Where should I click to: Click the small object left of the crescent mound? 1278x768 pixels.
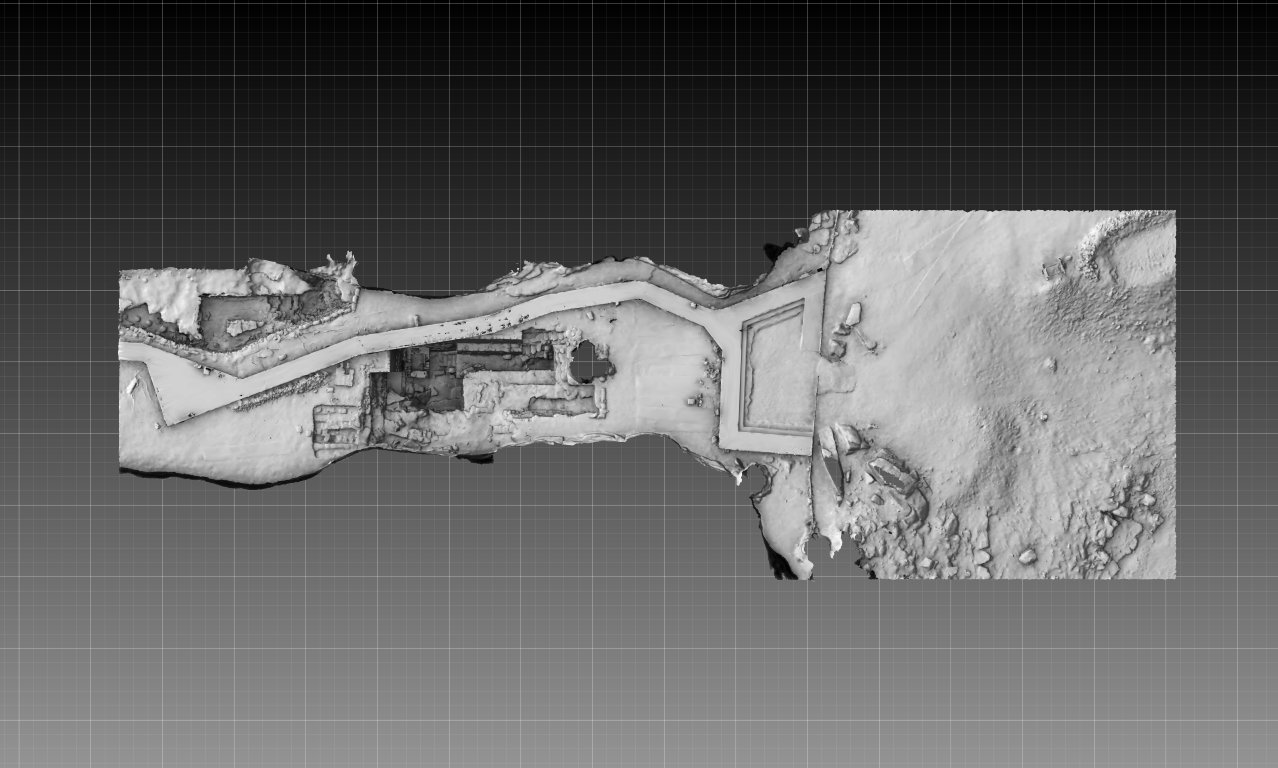[x=1054, y=268]
